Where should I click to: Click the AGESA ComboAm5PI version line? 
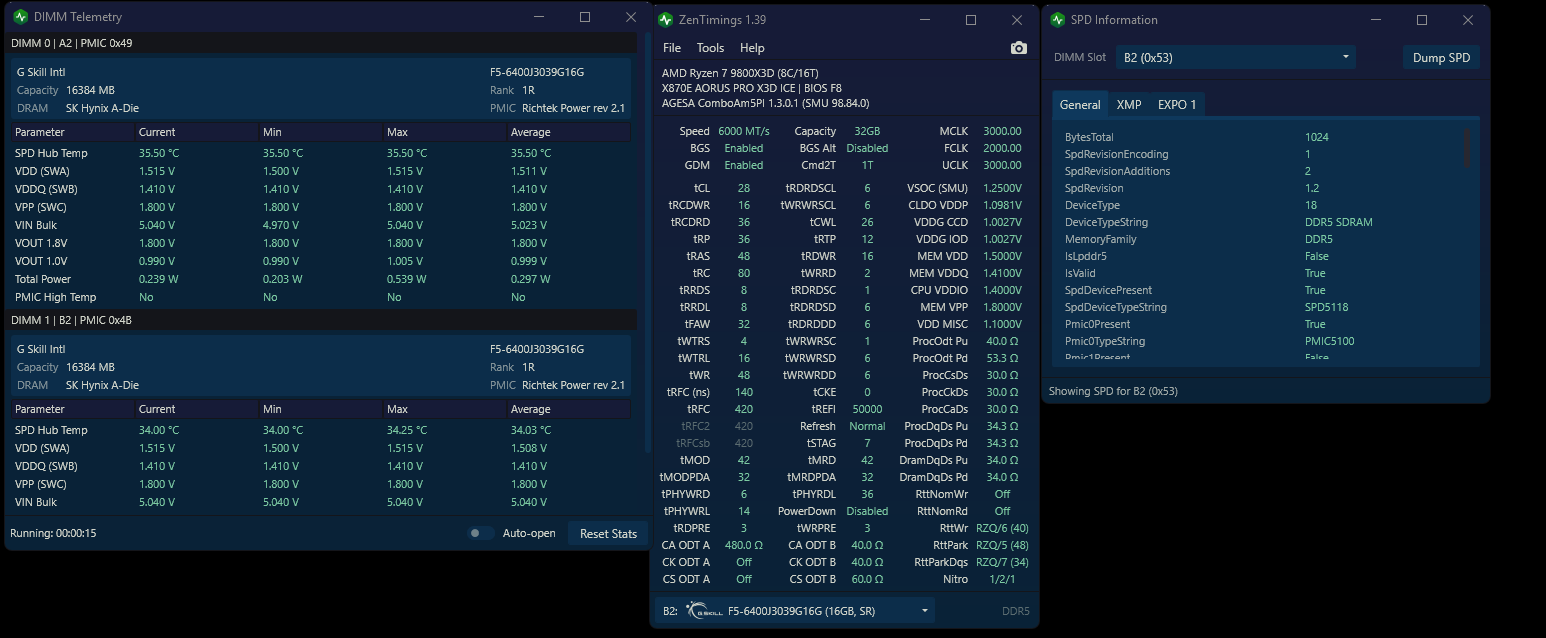(x=765, y=103)
